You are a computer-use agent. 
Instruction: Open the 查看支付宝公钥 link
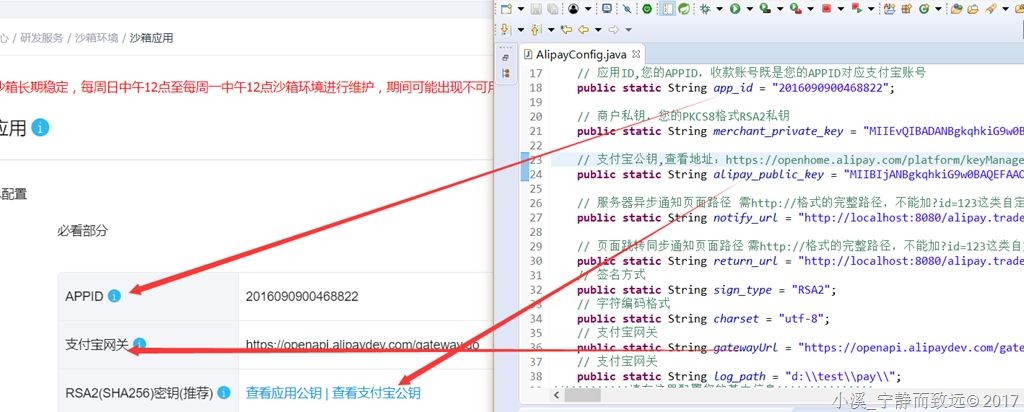point(376,393)
